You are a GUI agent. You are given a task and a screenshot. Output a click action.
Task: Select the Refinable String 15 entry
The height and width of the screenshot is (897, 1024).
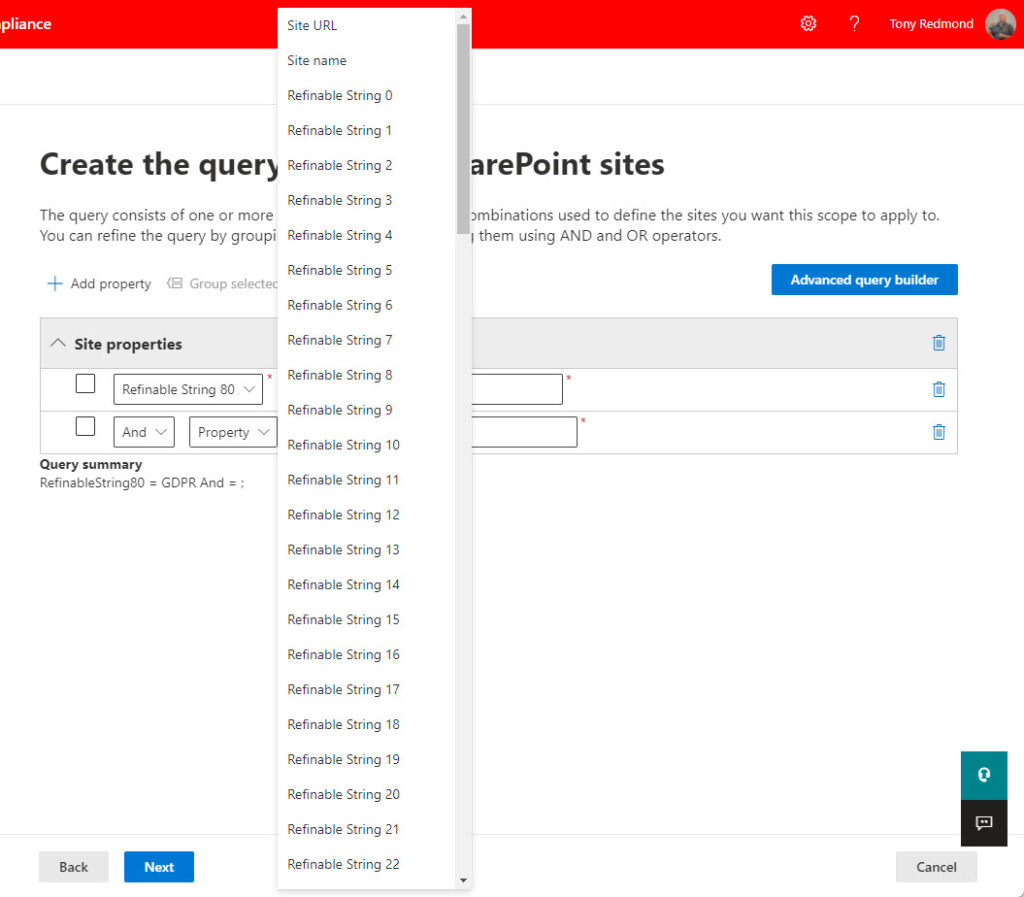click(x=366, y=619)
